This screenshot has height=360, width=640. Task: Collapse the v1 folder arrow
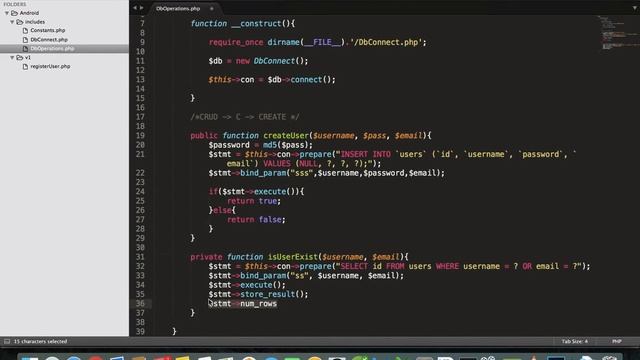coord(12,58)
